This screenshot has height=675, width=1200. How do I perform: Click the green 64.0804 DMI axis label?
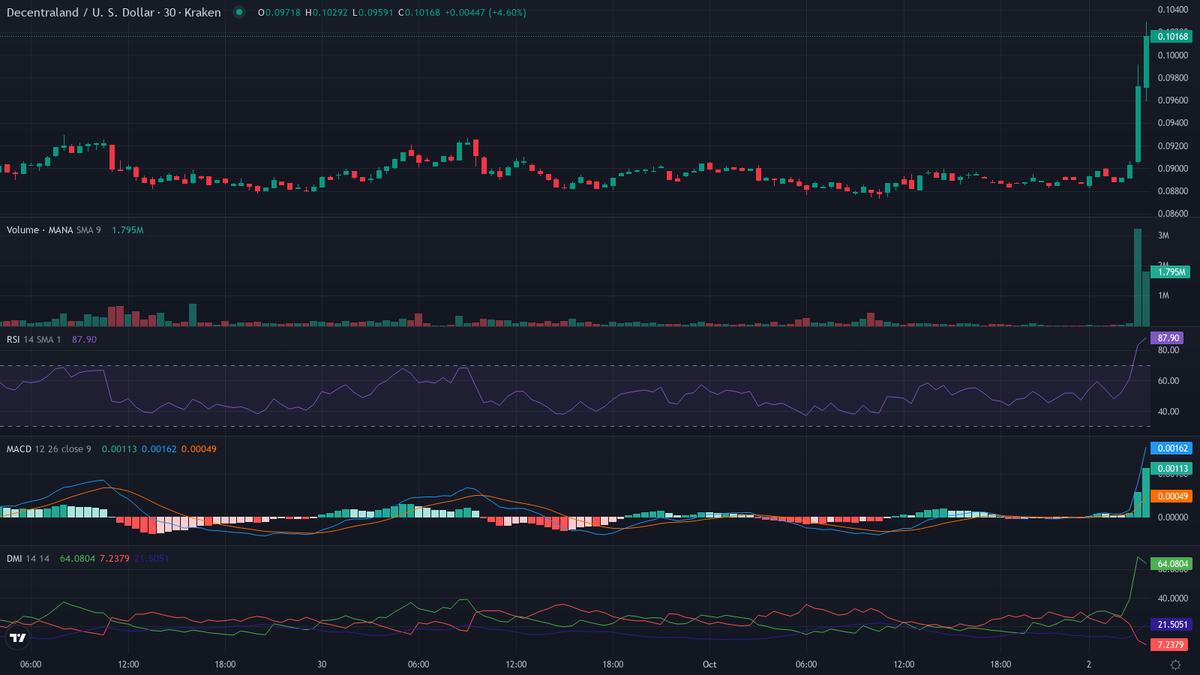pyautogui.click(x=1172, y=564)
